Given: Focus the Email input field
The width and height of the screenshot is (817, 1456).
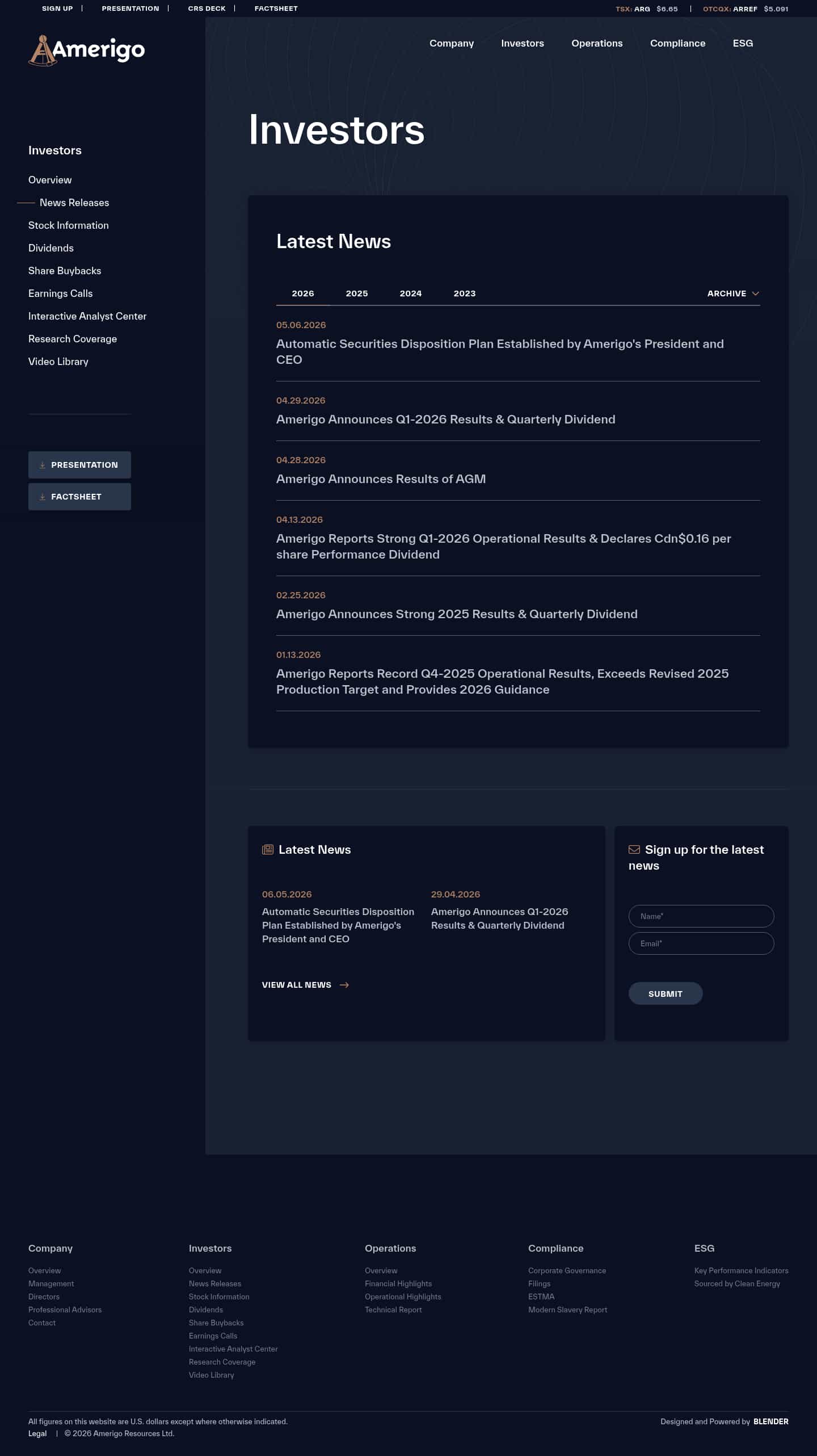Looking at the screenshot, I should [x=701, y=943].
